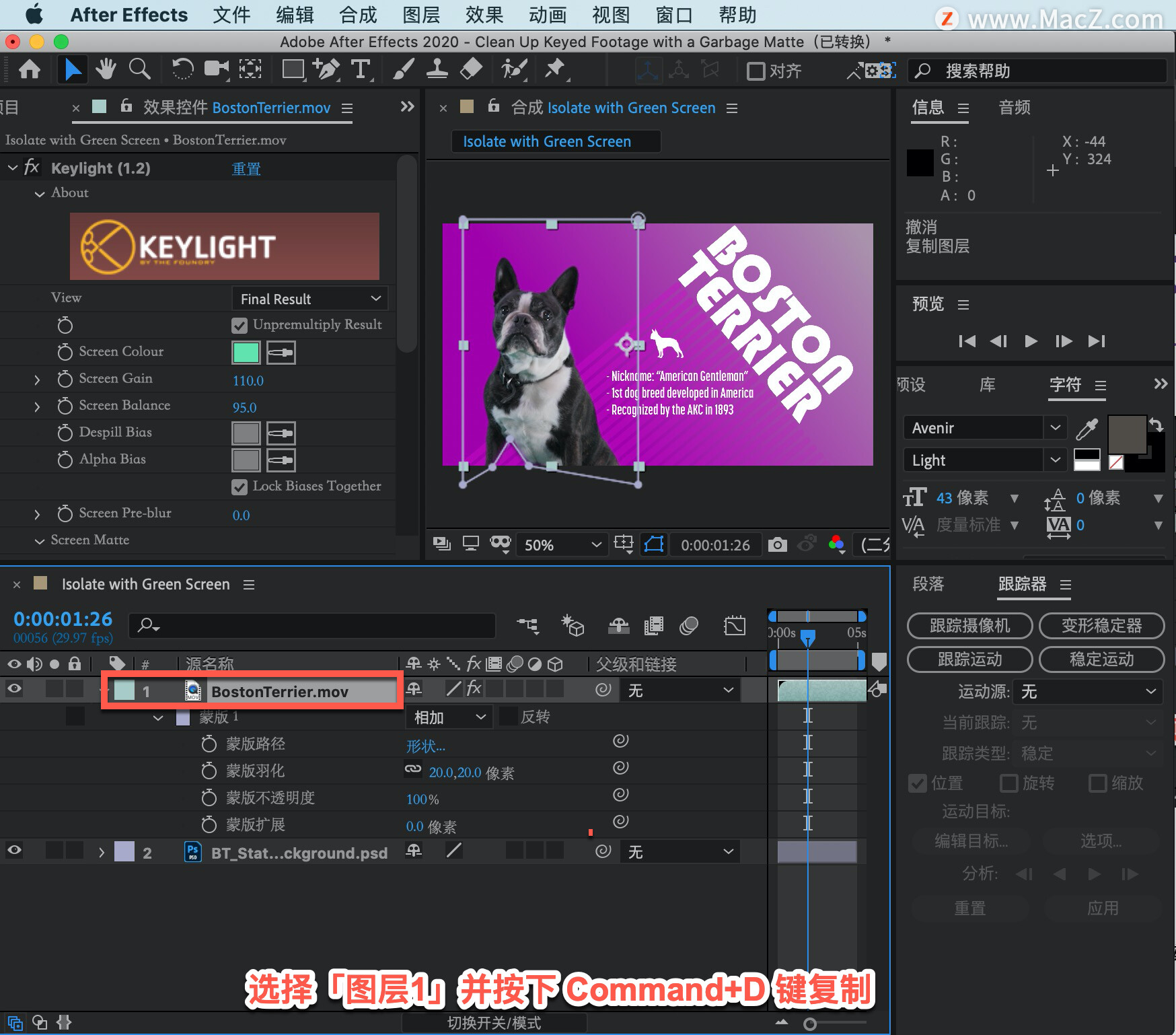
Task: Switch to the 音频 tab
Action: (1015, 108)
